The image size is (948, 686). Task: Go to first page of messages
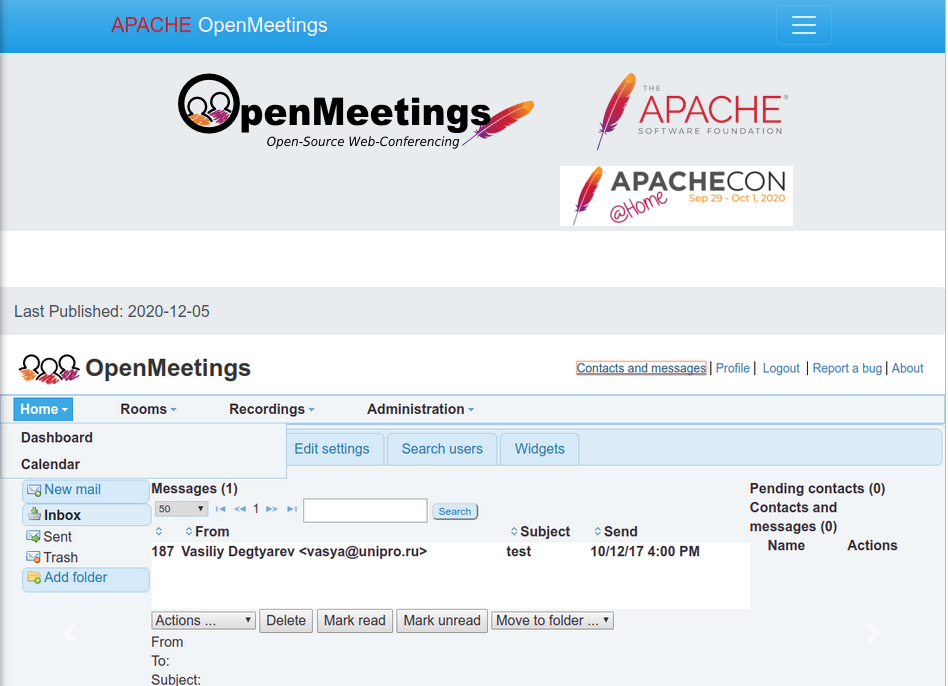(x=221, y=509)
